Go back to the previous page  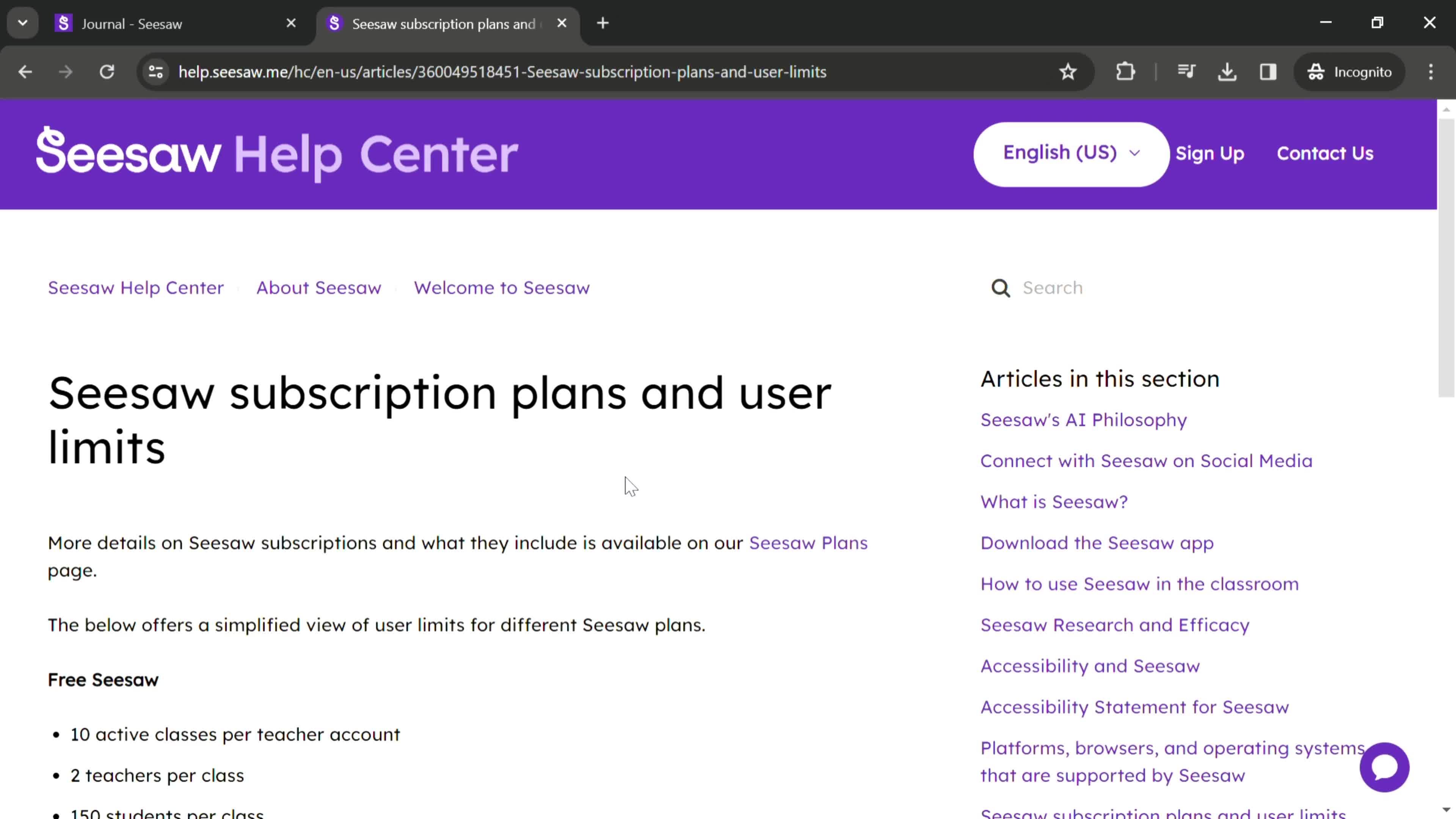tap(25, 72)
